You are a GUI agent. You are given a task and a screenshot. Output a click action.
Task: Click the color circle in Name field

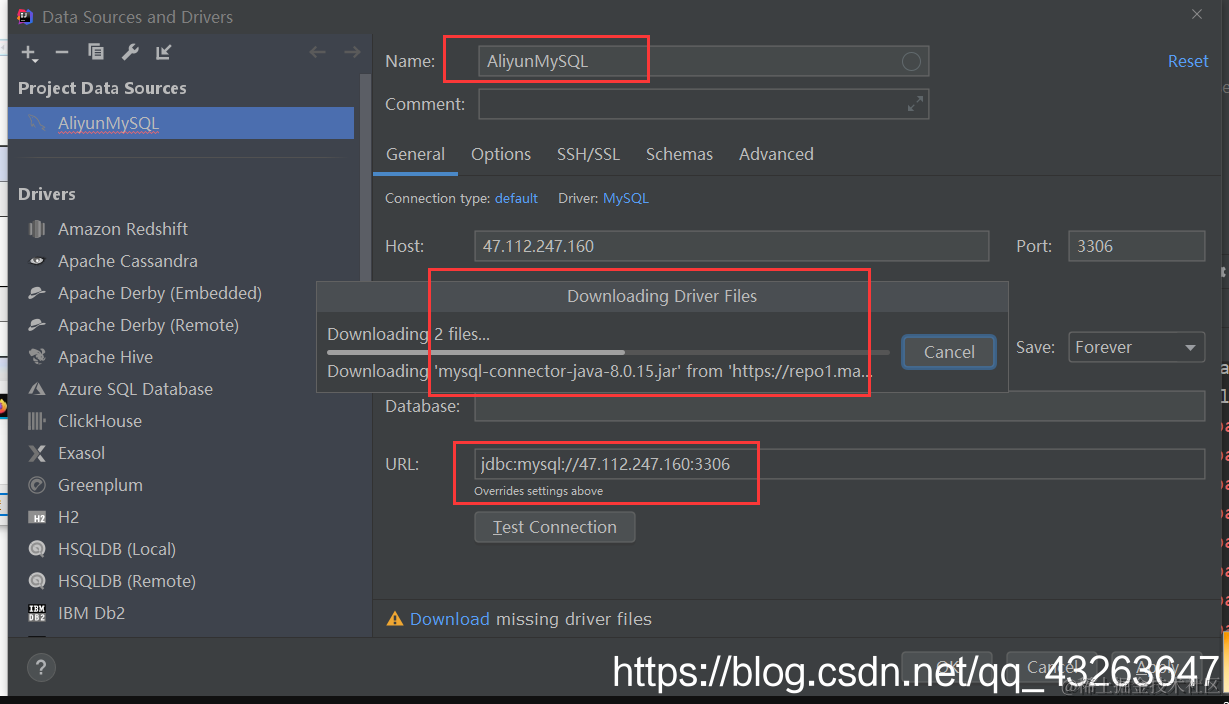(911, 61)
